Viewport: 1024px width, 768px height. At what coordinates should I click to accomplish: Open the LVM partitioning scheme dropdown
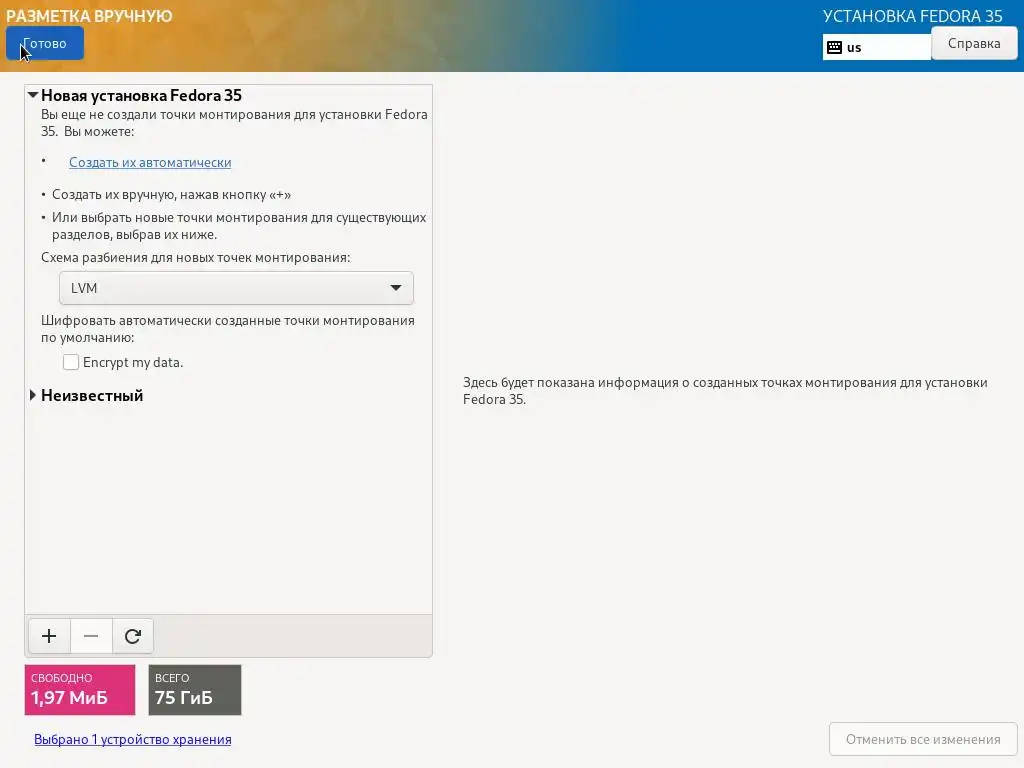tap(236, 288)
